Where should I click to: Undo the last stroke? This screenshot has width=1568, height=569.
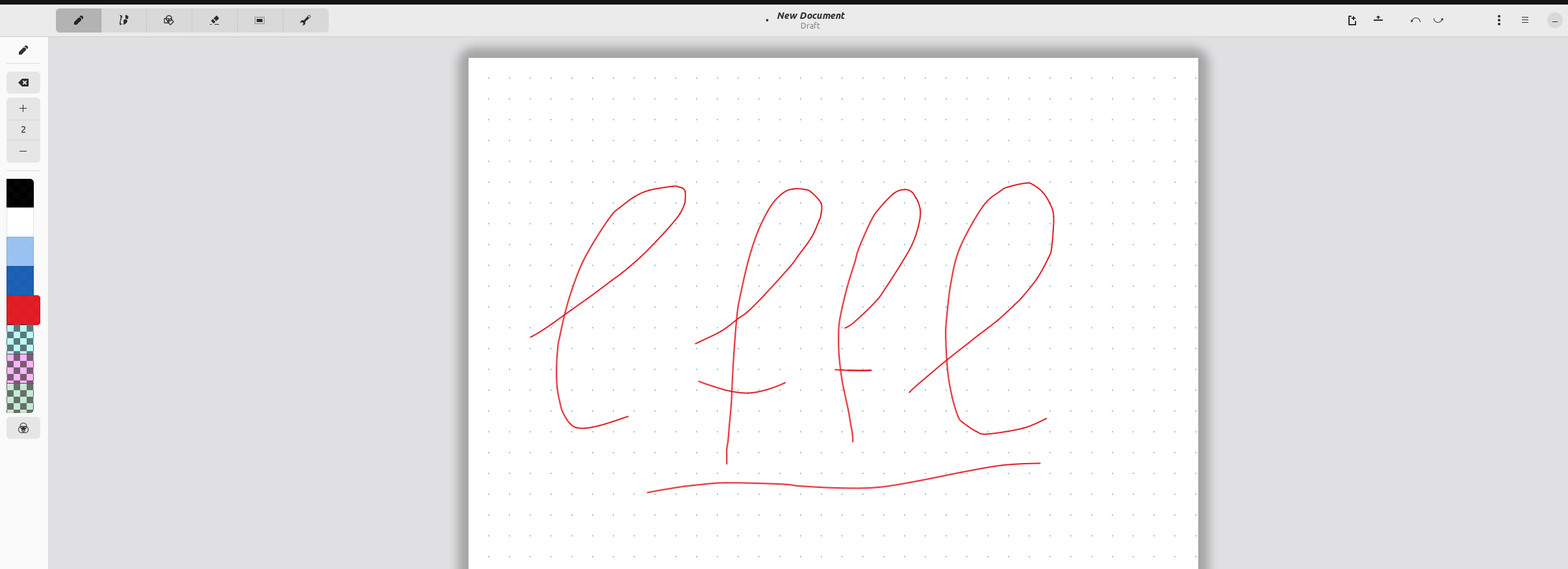[1415, 20]
